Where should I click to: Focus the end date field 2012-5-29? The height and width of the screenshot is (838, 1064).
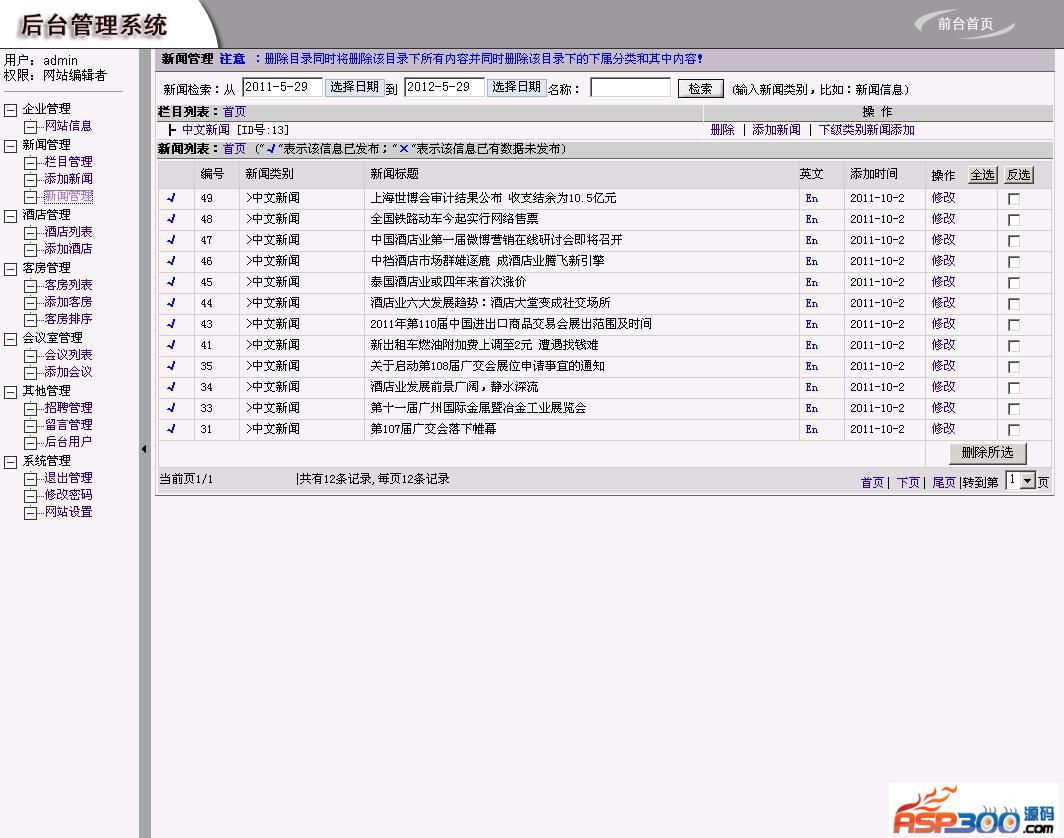444,87
